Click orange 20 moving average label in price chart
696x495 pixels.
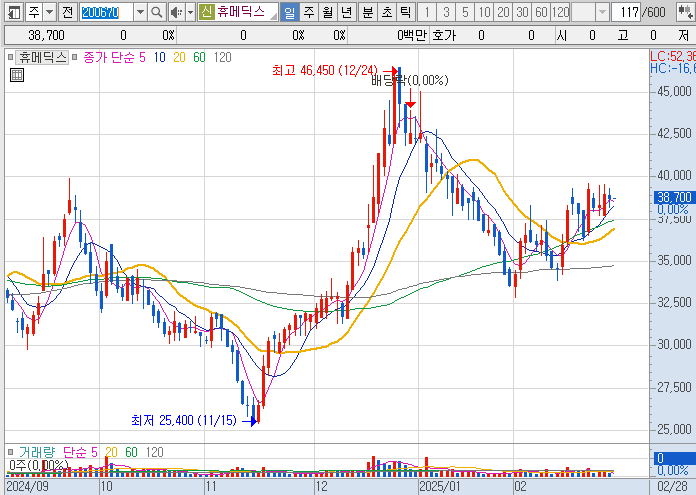[x=179, y=57]
